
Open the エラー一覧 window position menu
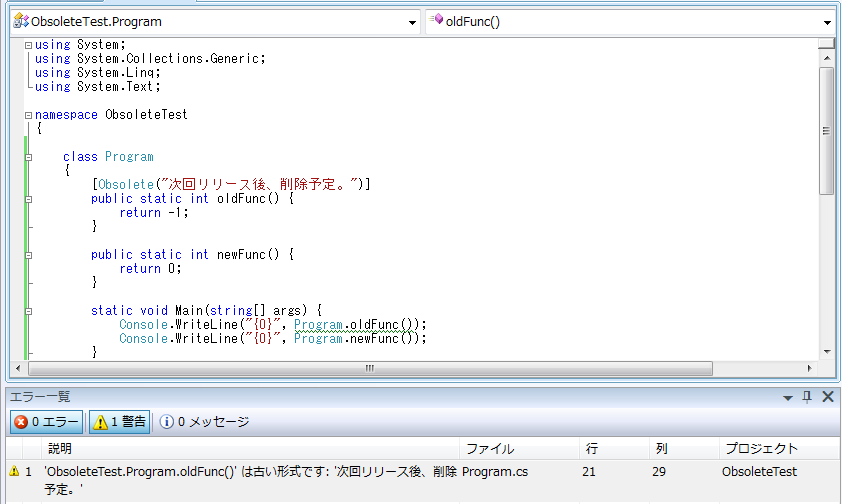point(788,398)
